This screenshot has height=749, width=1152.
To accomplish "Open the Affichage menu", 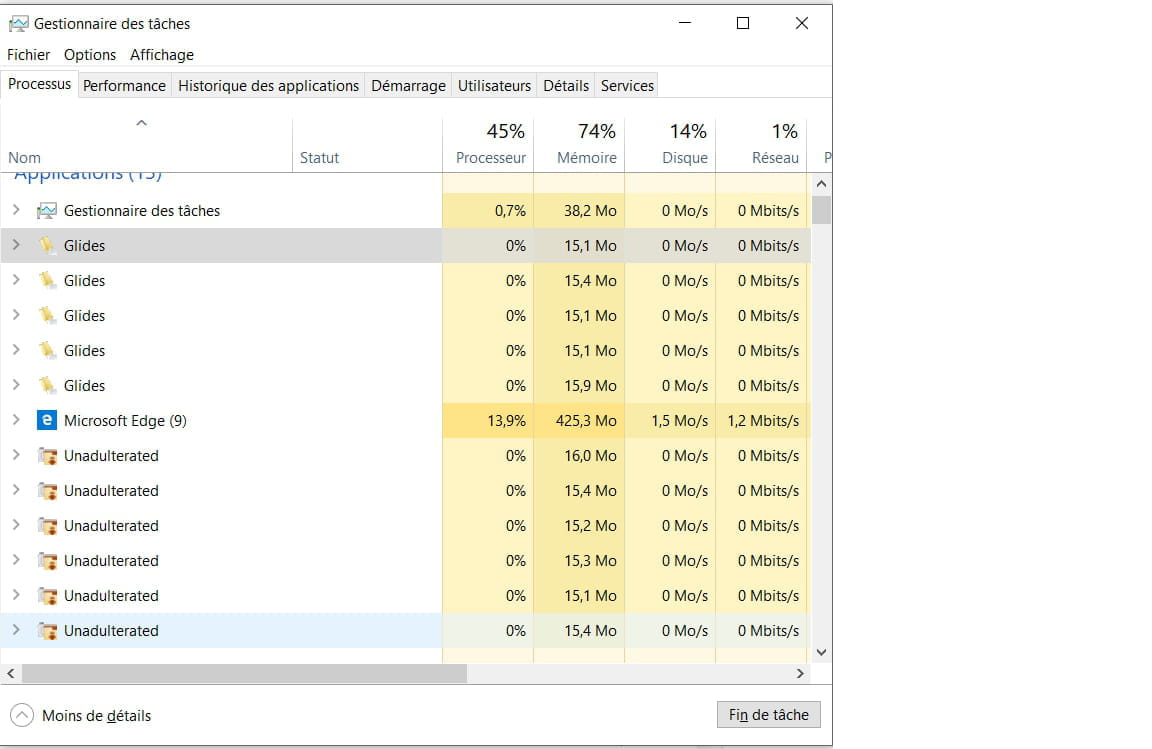I will 162,54.
